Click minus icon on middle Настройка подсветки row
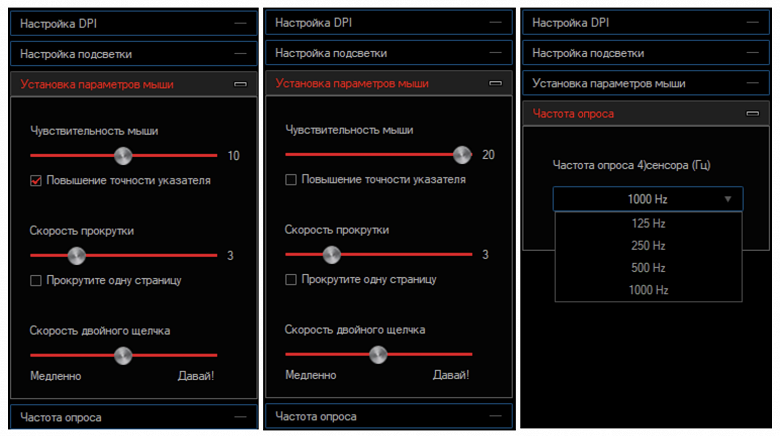This screenshot has height=436, width=780. pyautogui.click(x=495, y=53)
